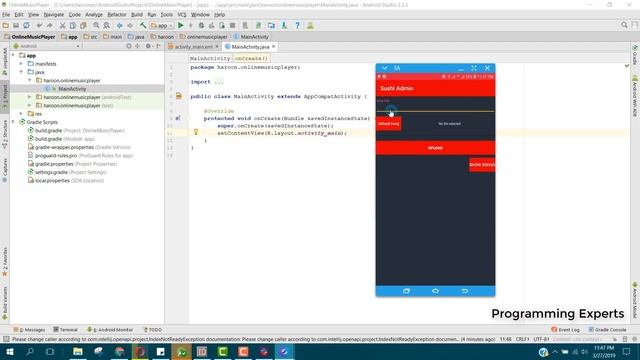Viewport: 640px width, 360px height.
Task: Click the Back navigation arrow
Action: coord(120,25)
